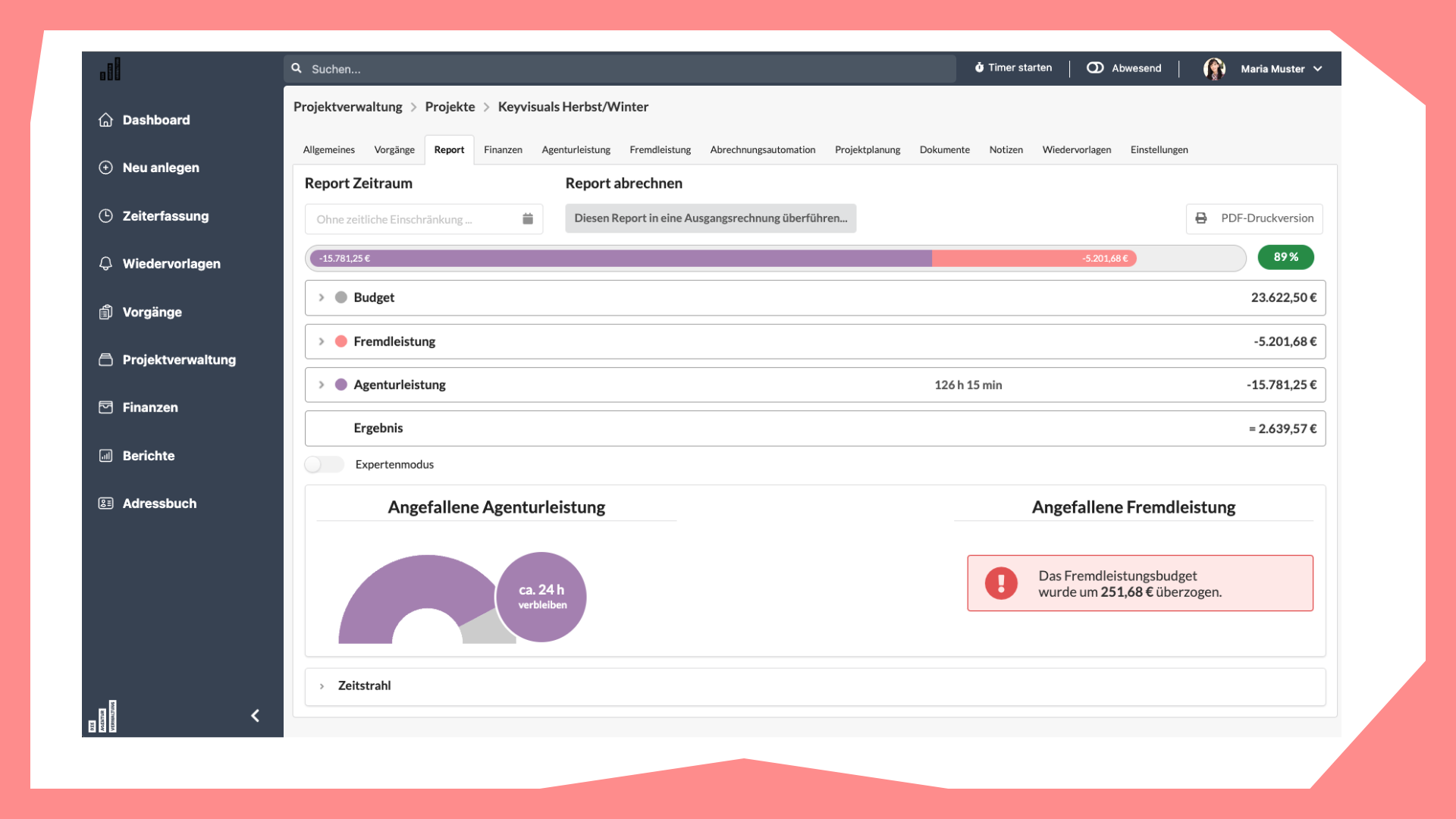Open the Wiedervorlagen tab
Viewport: 1456px width, 819px height.
click(x=1077, y=149)
